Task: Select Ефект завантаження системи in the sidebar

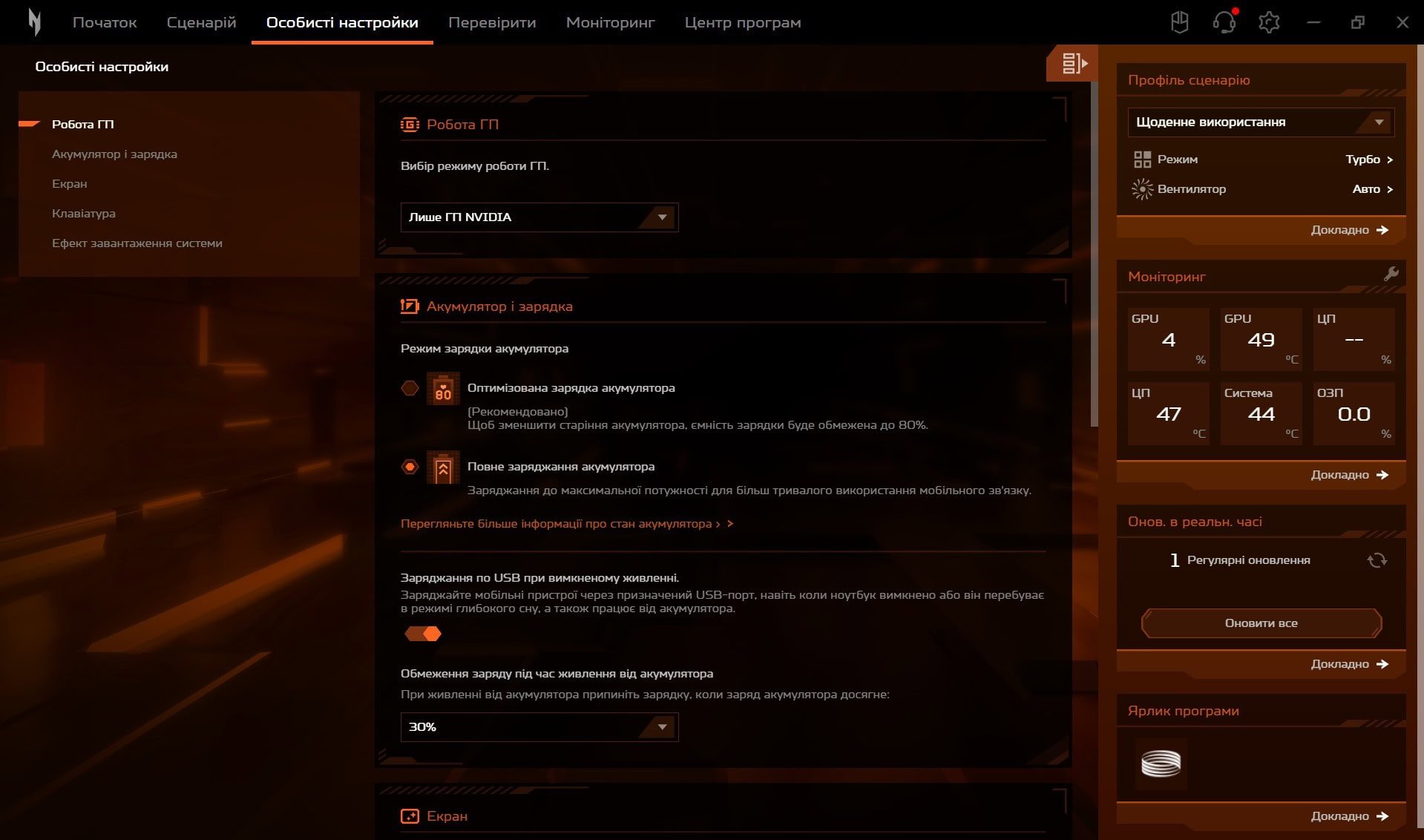Action: (137, 243)
